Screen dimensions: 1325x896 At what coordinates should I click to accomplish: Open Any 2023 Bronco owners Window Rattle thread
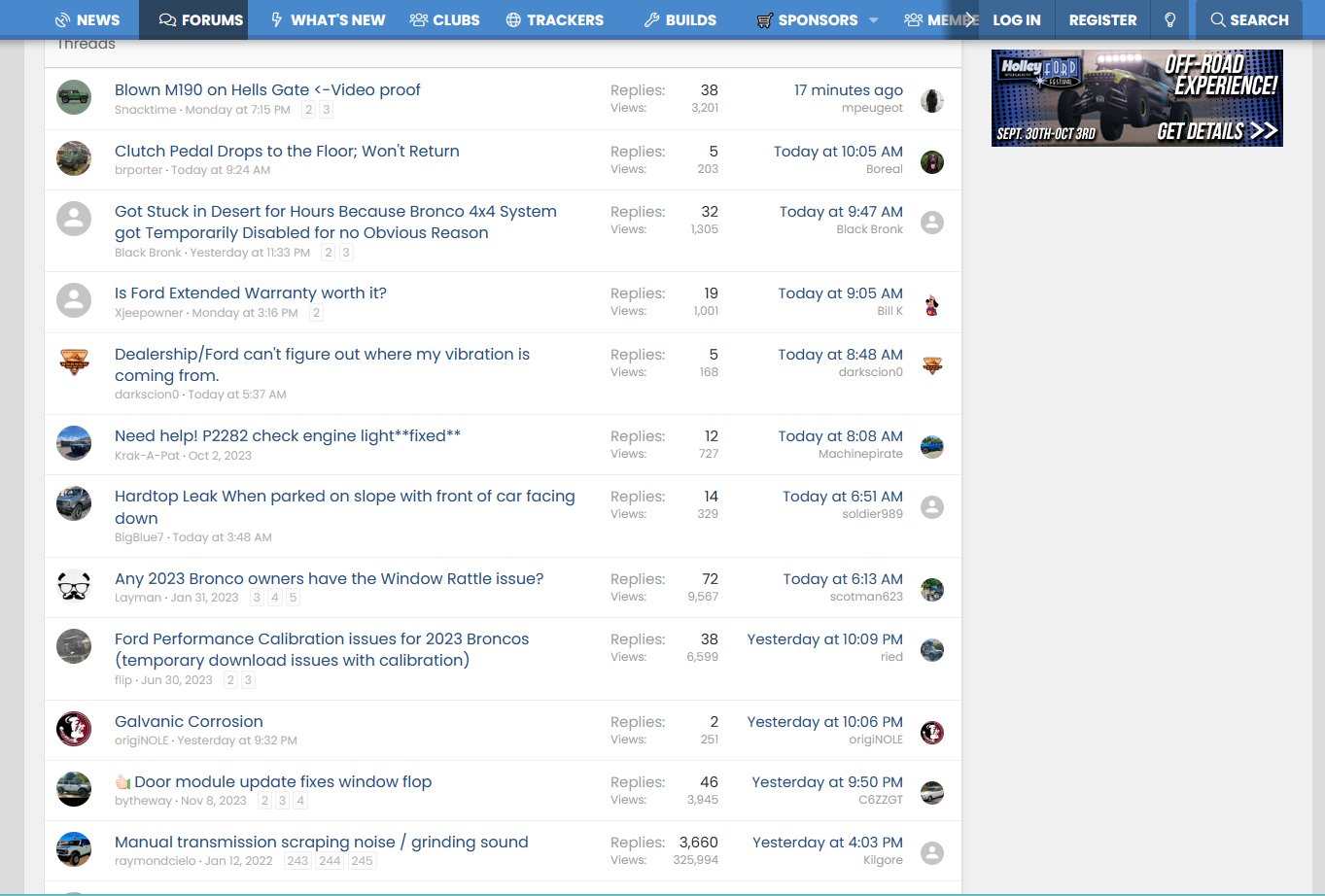tap(330, 578)
